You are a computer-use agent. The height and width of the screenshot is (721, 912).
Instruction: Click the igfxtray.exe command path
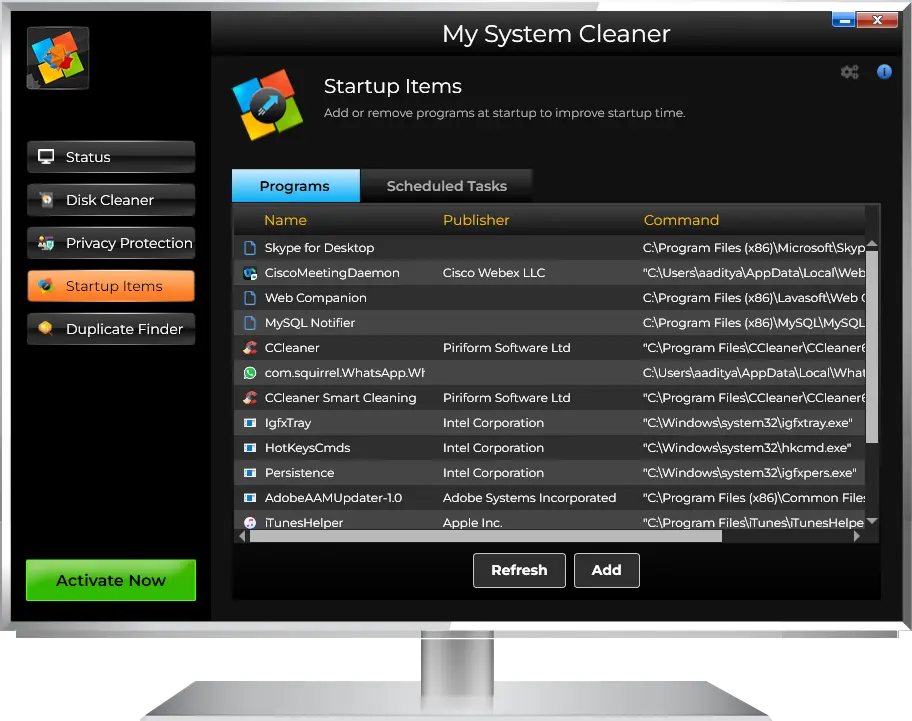[x=748, y=423]
